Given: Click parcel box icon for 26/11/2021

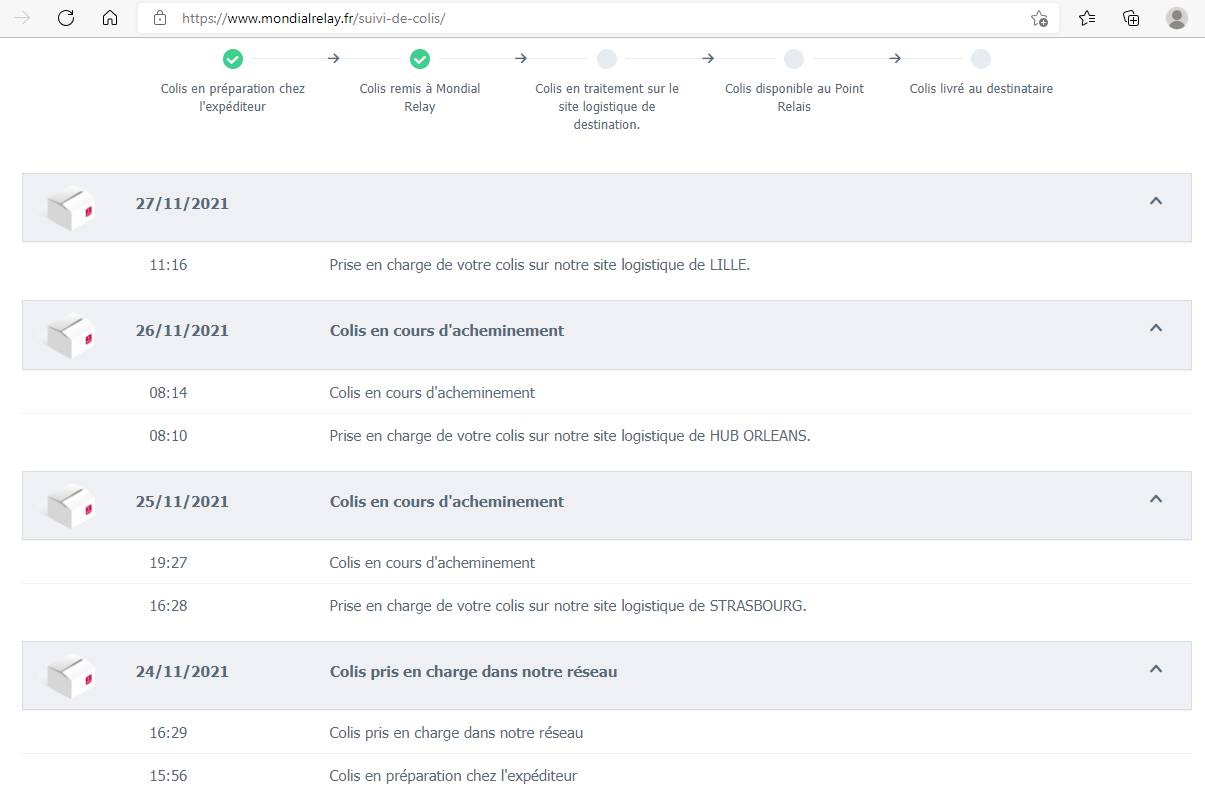Looking at the screenshot, I should tap(71, 335).
